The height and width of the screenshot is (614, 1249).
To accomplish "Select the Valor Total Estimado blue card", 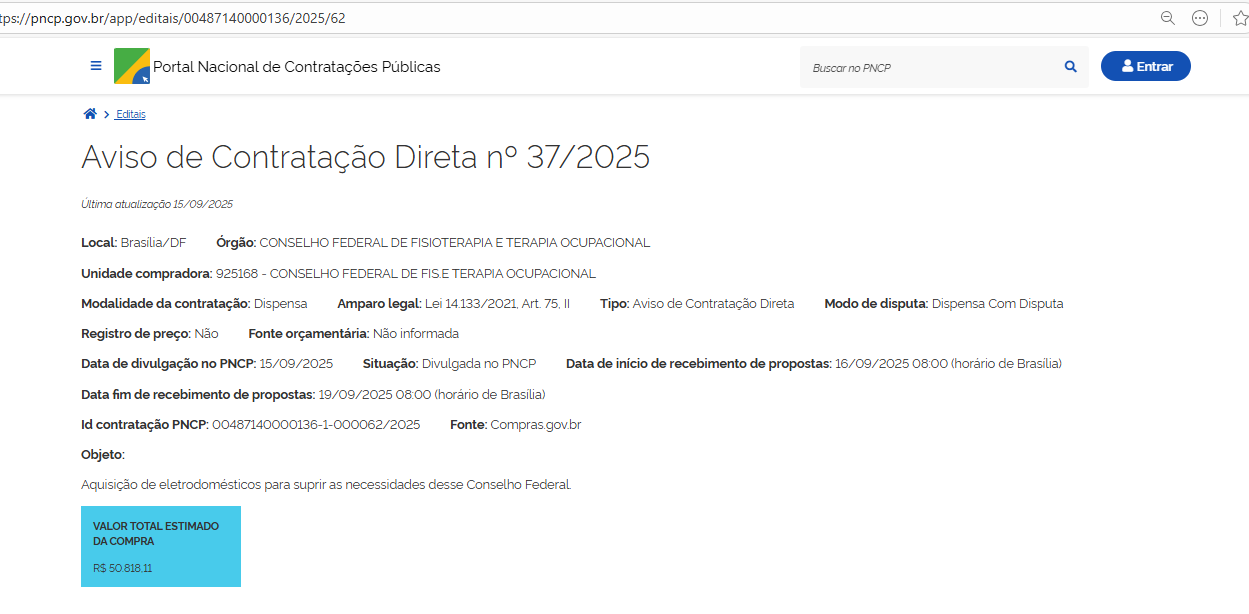I will click(x=160, y=546).
